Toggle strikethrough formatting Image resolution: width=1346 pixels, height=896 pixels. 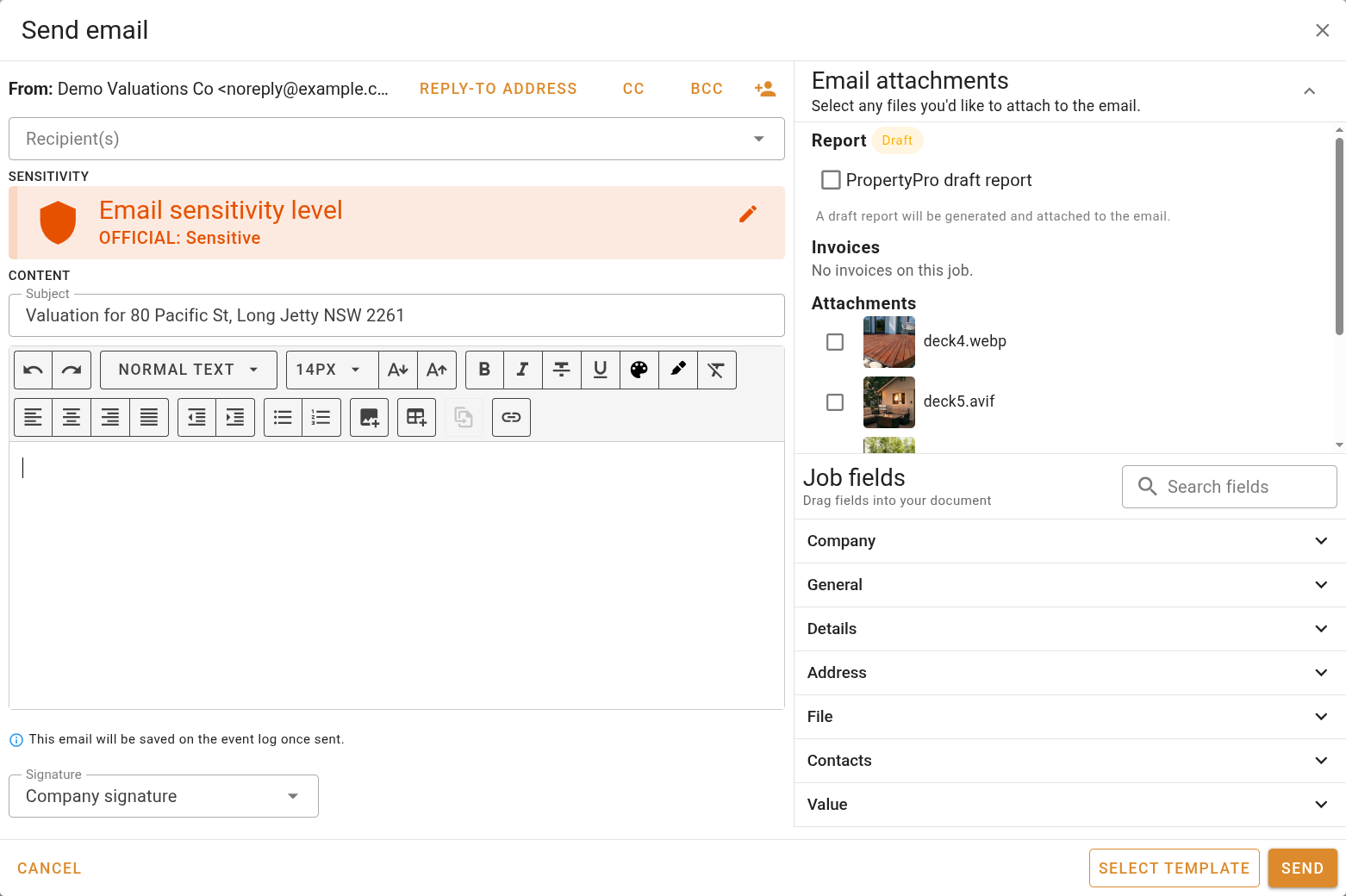(562, 370)
